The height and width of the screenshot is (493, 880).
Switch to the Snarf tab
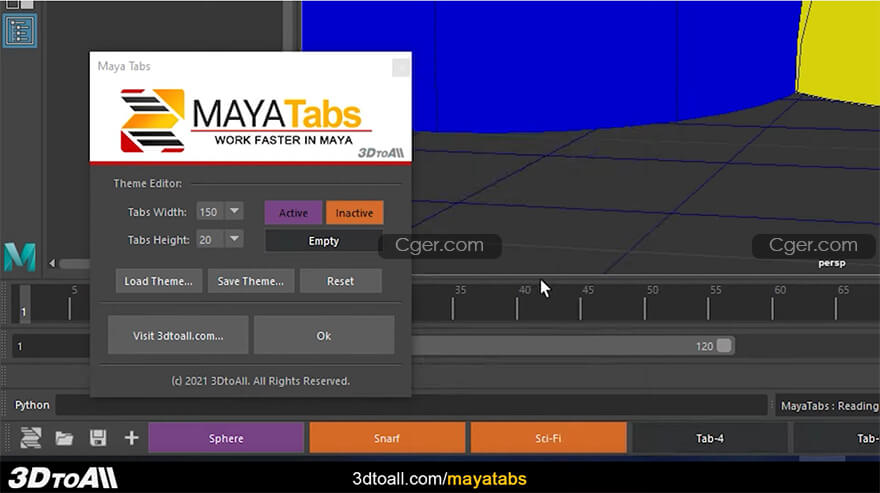click(x=387, y=438)
